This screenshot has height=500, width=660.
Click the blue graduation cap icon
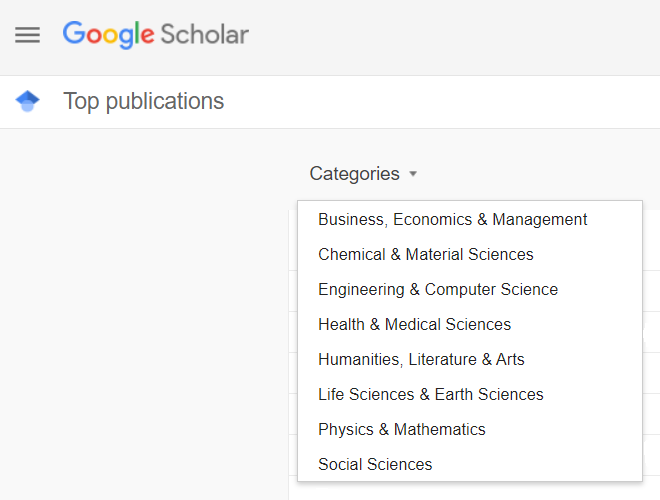[x=27, y=101]
